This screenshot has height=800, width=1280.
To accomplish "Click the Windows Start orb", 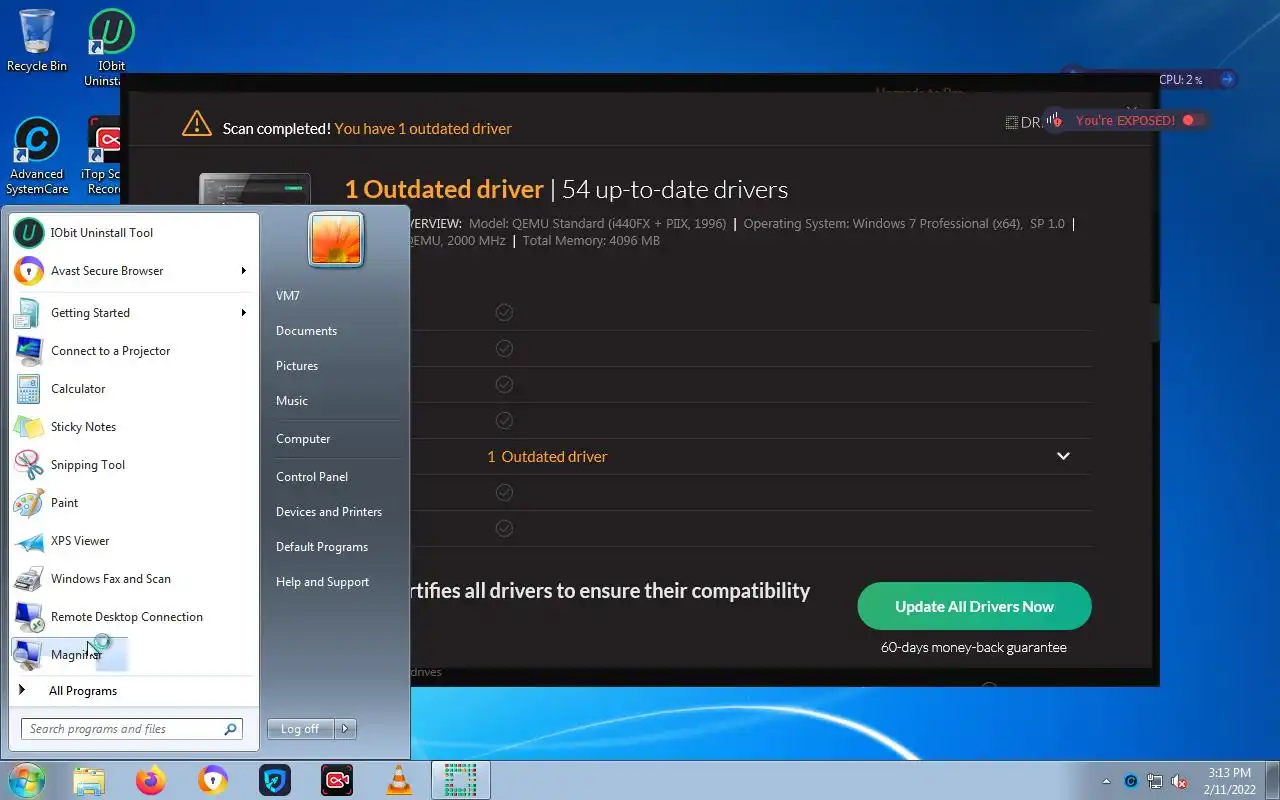I will [x=27, y=780].
